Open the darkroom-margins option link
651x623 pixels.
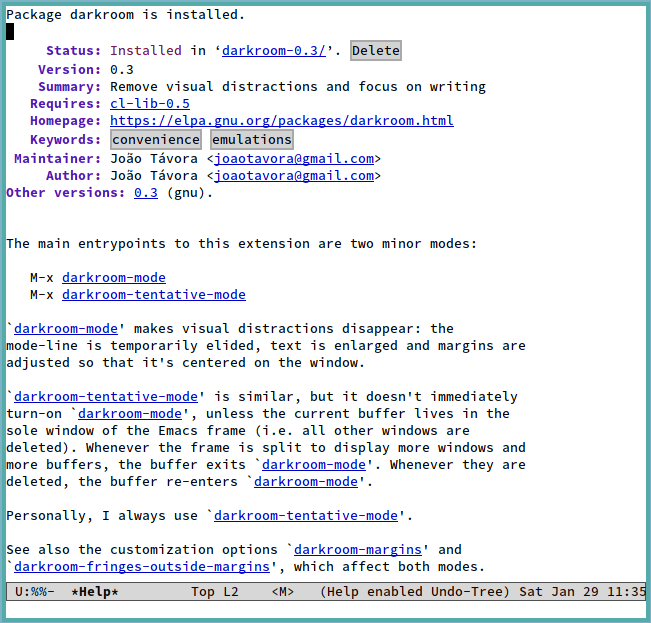pyautogui.click(x=358, y=550)
